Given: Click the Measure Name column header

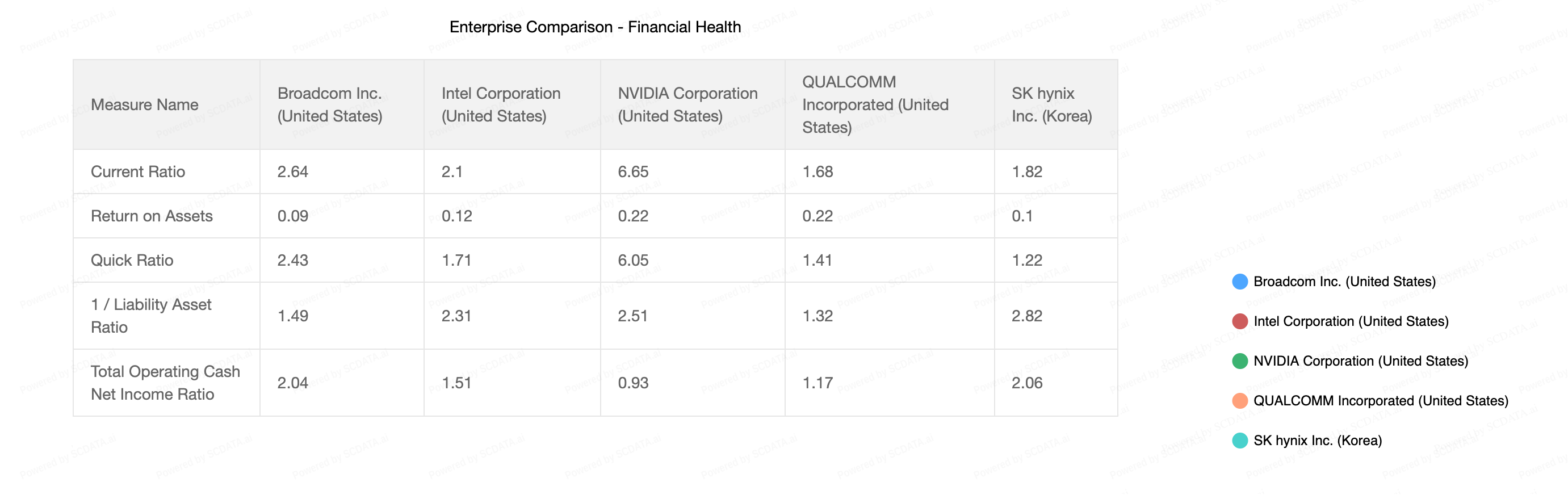Looking at the screenshot, I should tap(144, 104).
